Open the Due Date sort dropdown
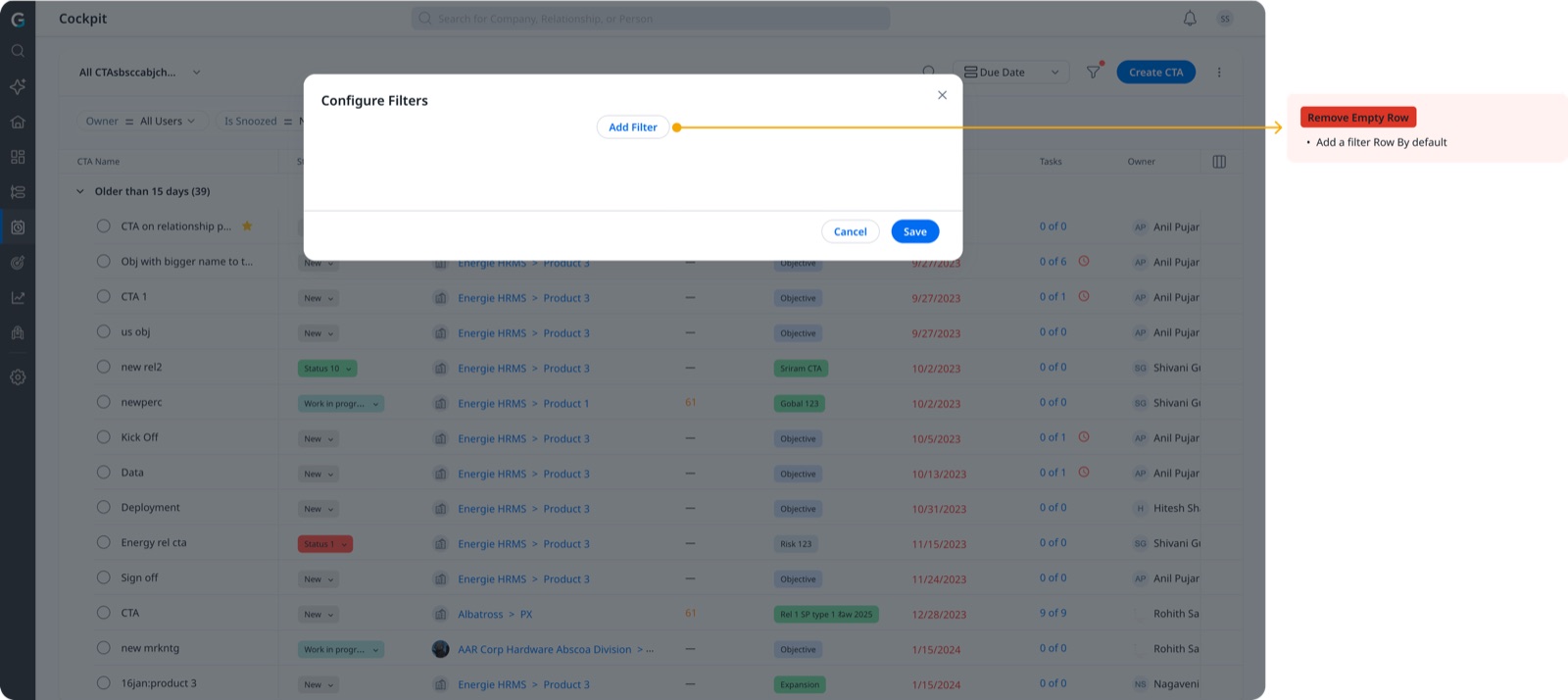1568x700 pixels. [x=1010, y=73]
